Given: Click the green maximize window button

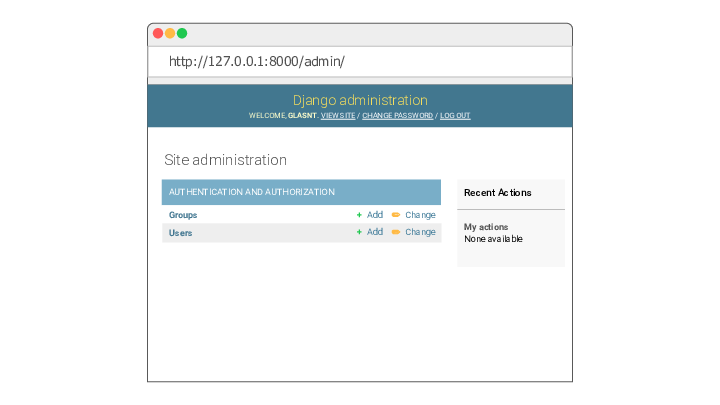Looking at the screenshot, I should tap(182, 34).
